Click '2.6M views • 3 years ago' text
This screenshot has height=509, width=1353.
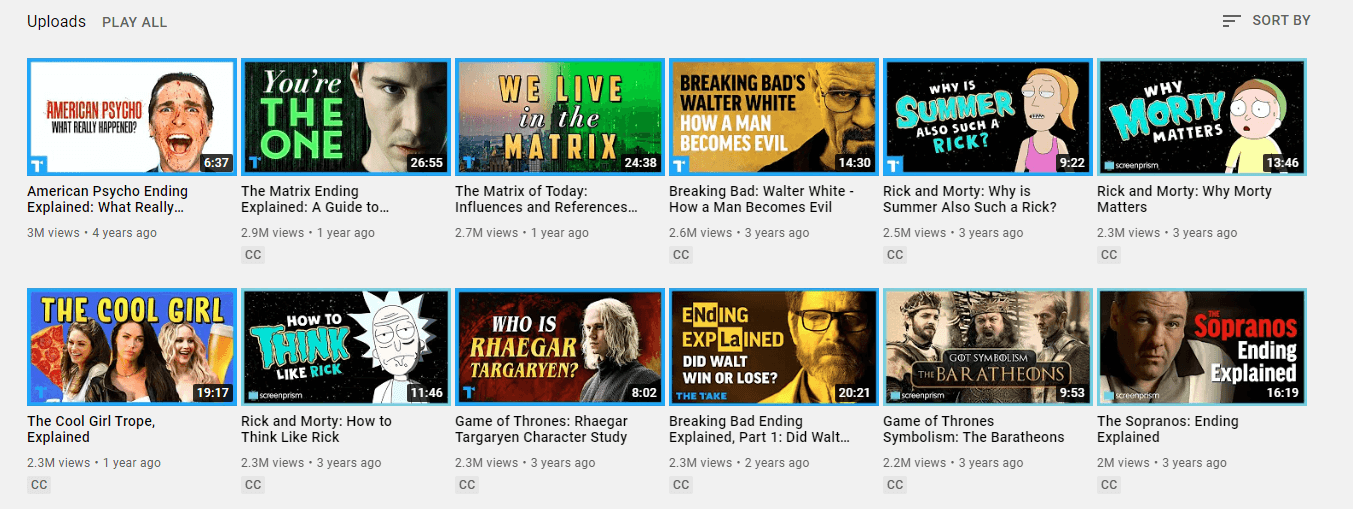click(739, 233)
